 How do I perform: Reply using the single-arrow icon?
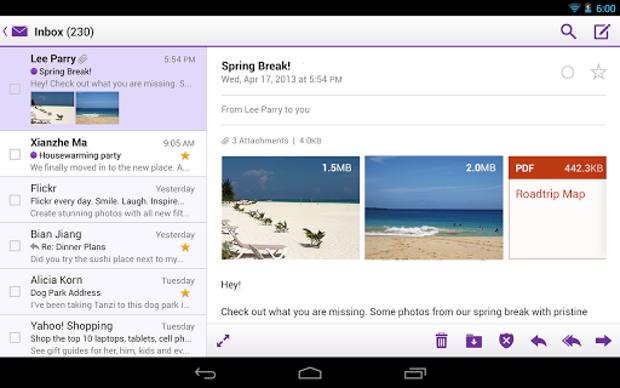[x=539, y=341]
